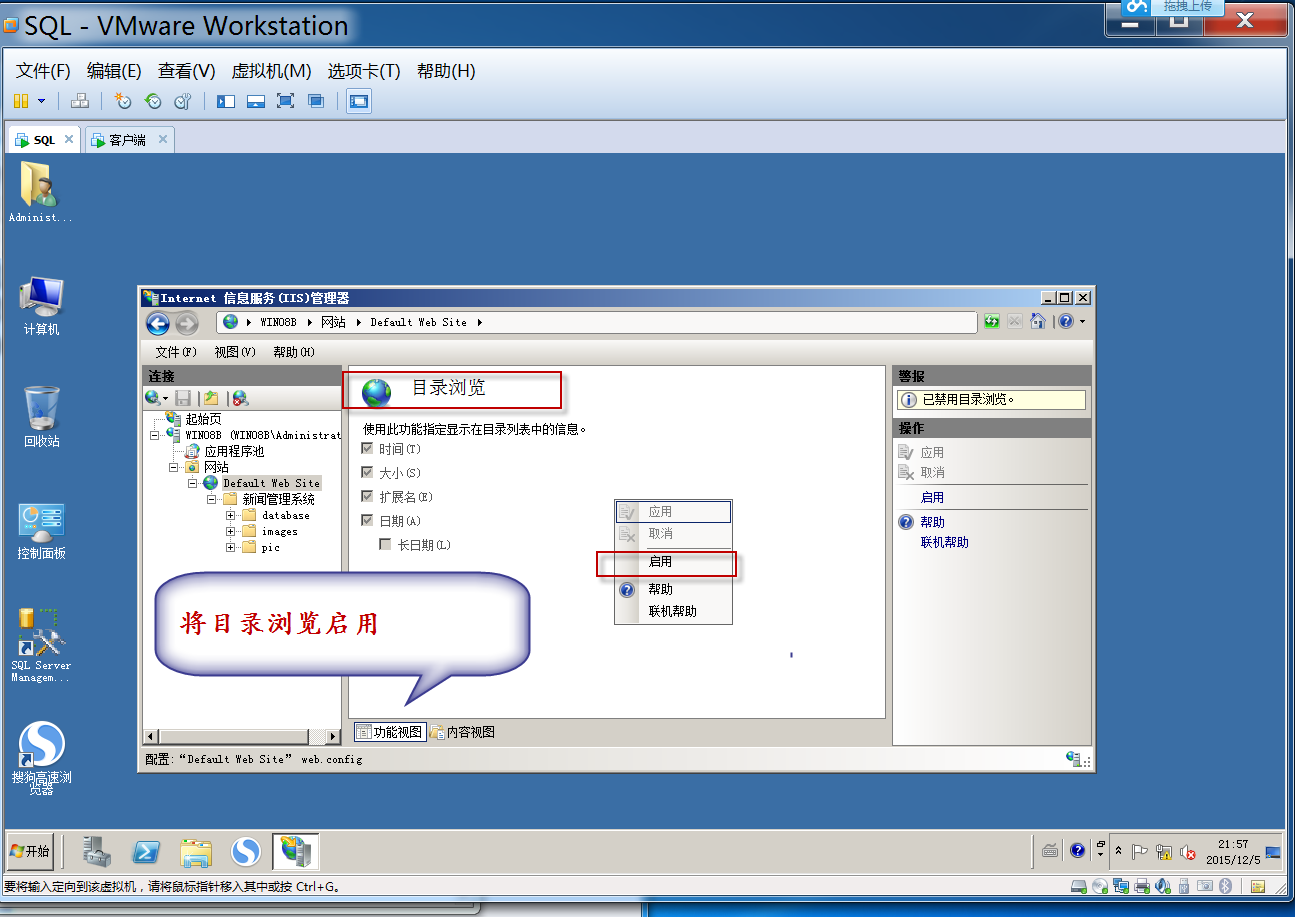Click the IIS Manager forward navigation arrow

point(186,323)
